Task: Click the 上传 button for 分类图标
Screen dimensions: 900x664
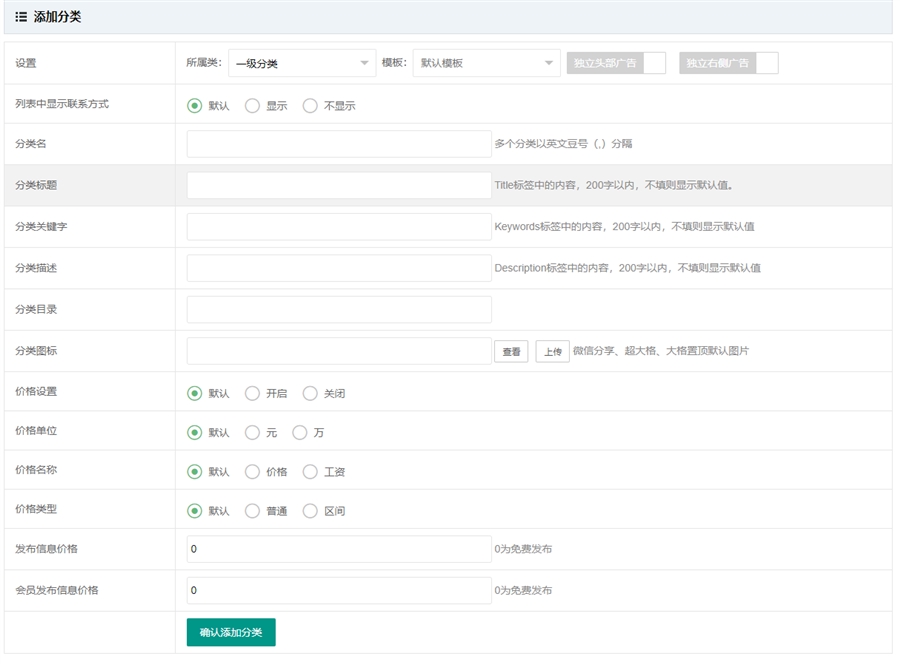Action: [552, 352]
